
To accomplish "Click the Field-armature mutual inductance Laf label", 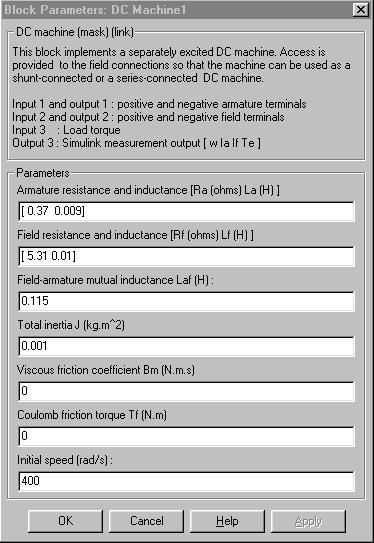I will [x=115, y=280].
